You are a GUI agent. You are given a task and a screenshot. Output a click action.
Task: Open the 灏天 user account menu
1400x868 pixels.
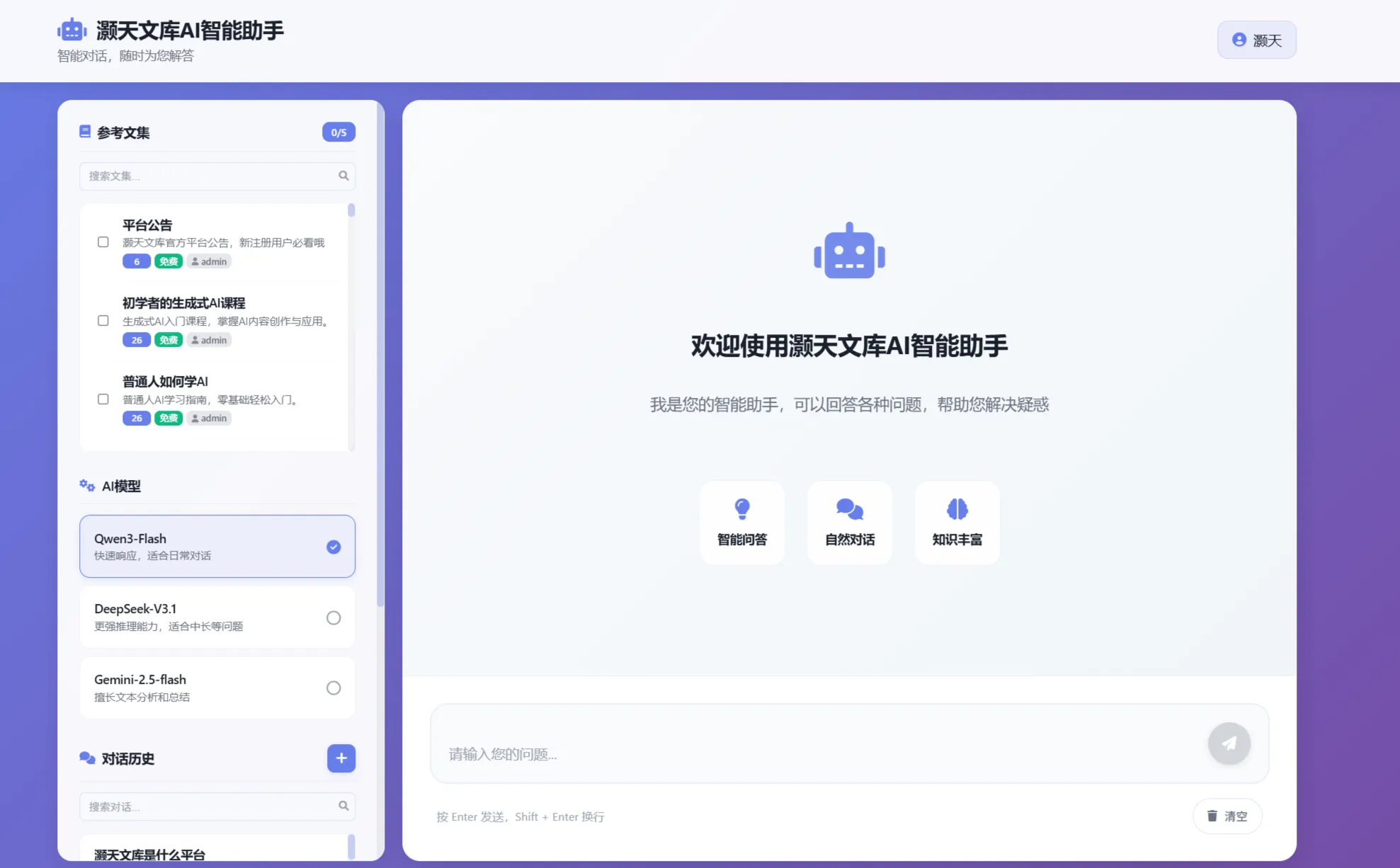pos(1256,40)
